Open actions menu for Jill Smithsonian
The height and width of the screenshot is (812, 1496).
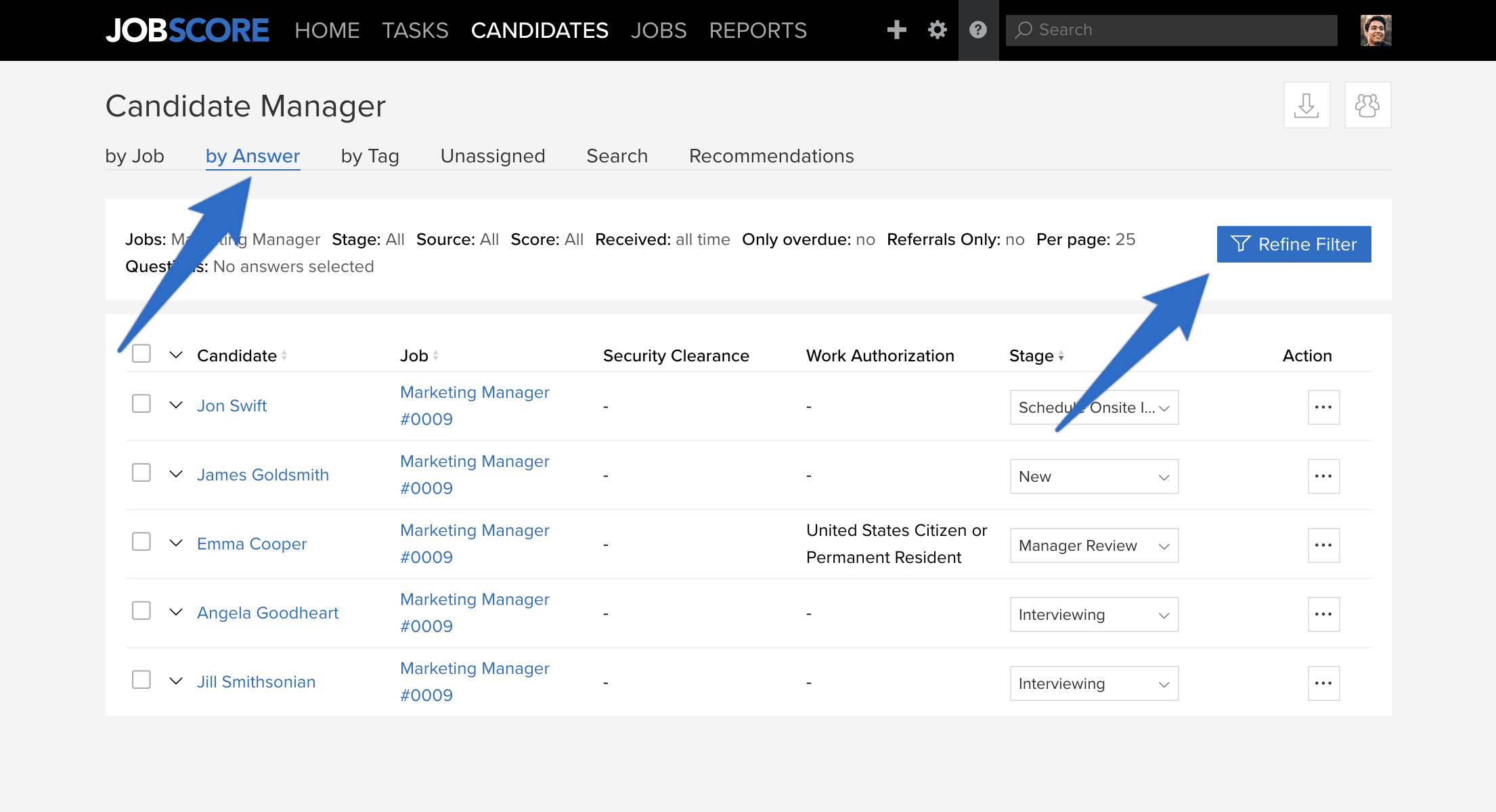(x=1323, y=683)
